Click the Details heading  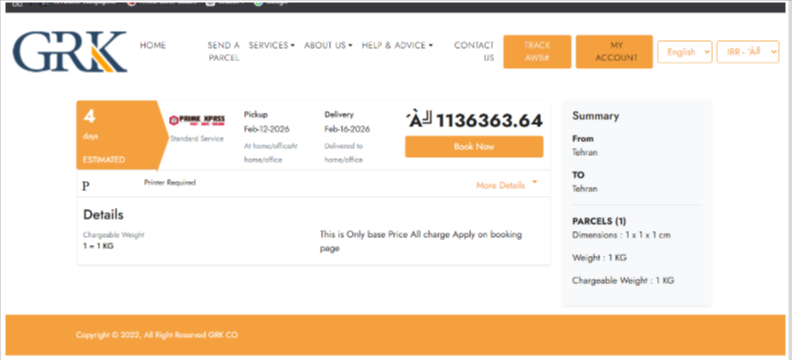point(103,215)
